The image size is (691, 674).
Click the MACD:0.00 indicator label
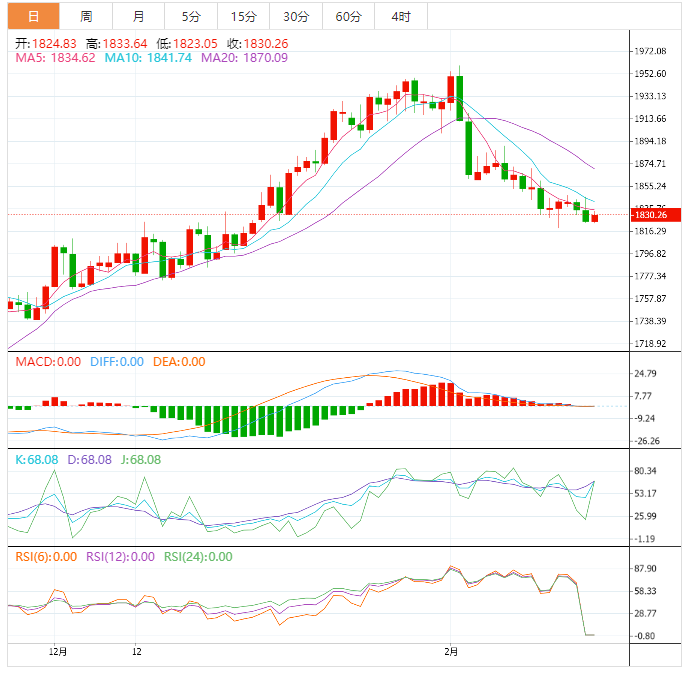(x=47, y=362)
